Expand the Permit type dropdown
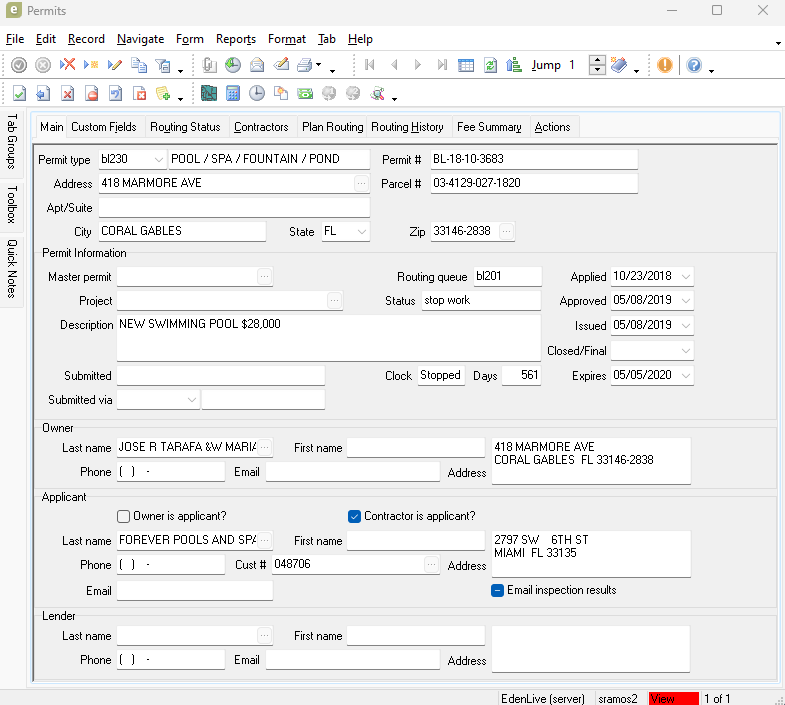Viewport: 785px width, 705px height. click(x=159, y=159)
